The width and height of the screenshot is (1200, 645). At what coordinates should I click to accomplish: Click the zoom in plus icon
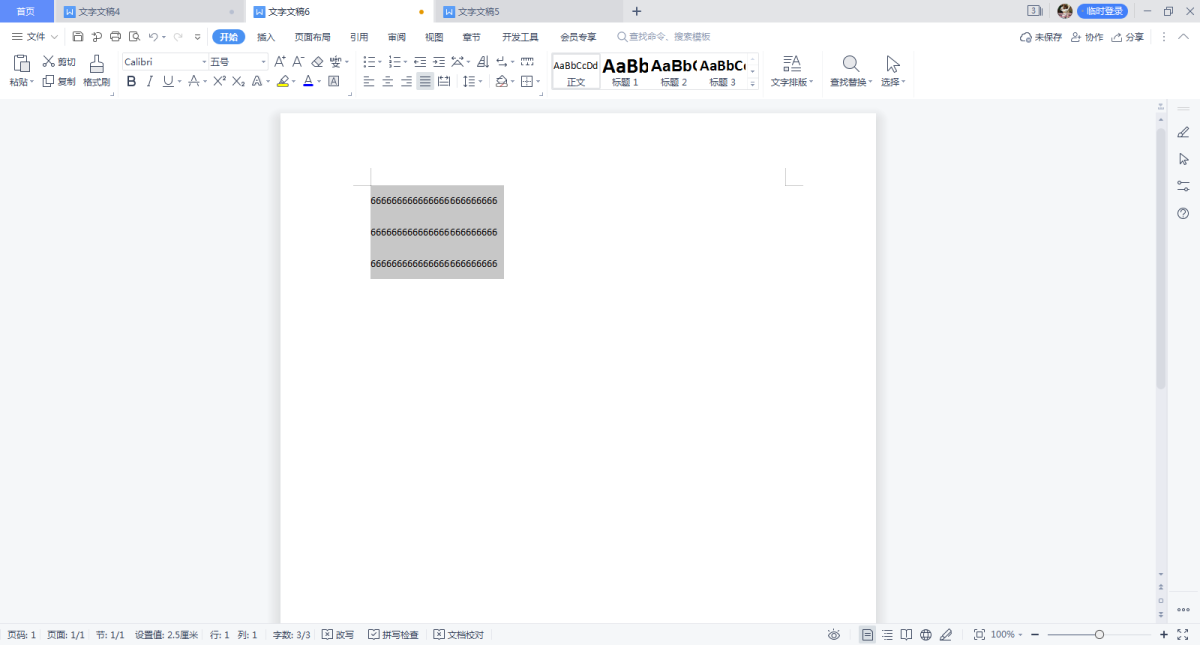(1163, 635)
